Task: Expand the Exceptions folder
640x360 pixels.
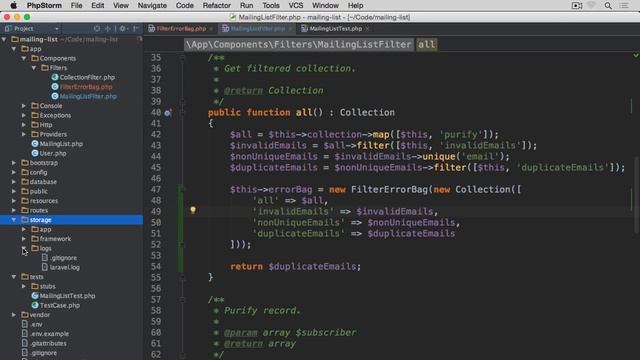Action: [x=24, y=115]
